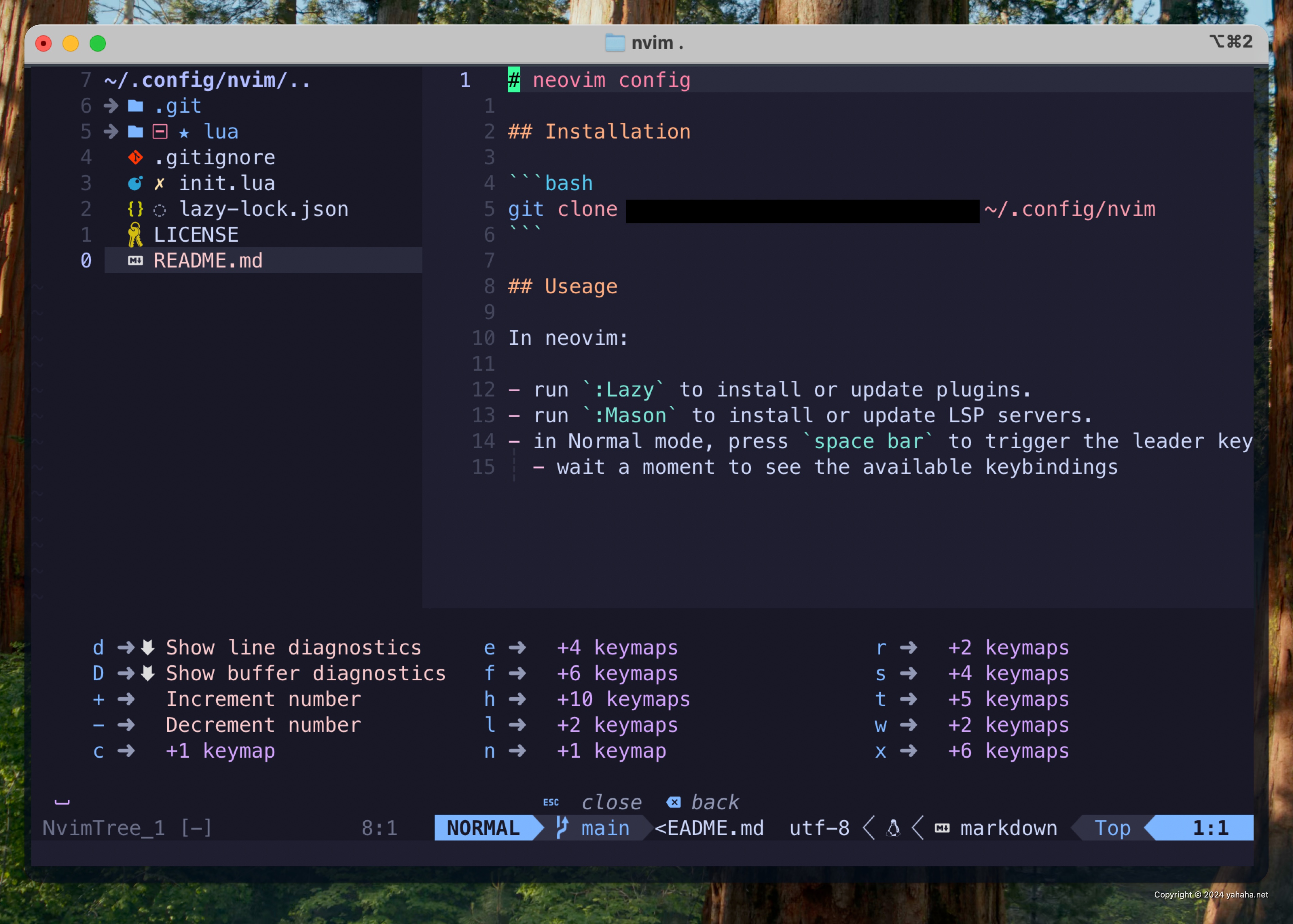Click the star icon next to lua
This screenshot has height=924, width=1293.
coord(184,133)
